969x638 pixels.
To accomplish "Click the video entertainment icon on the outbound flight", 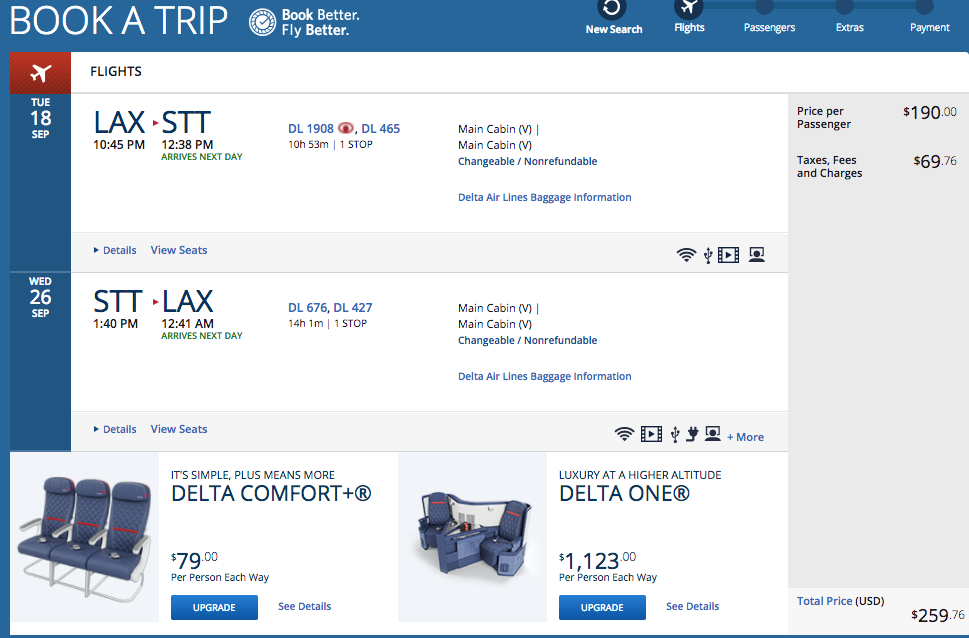I will [728, 254].
